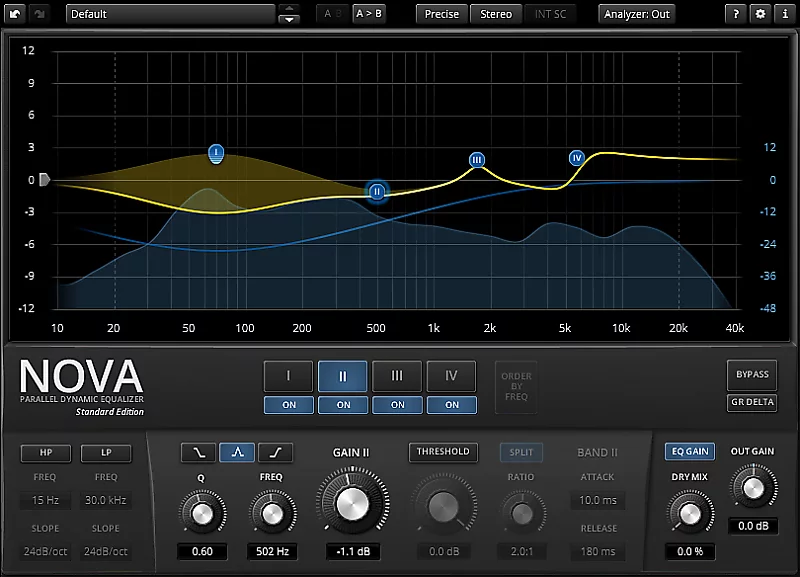
Task: Click the GAIN II knob
Action: tap(352, 503)
